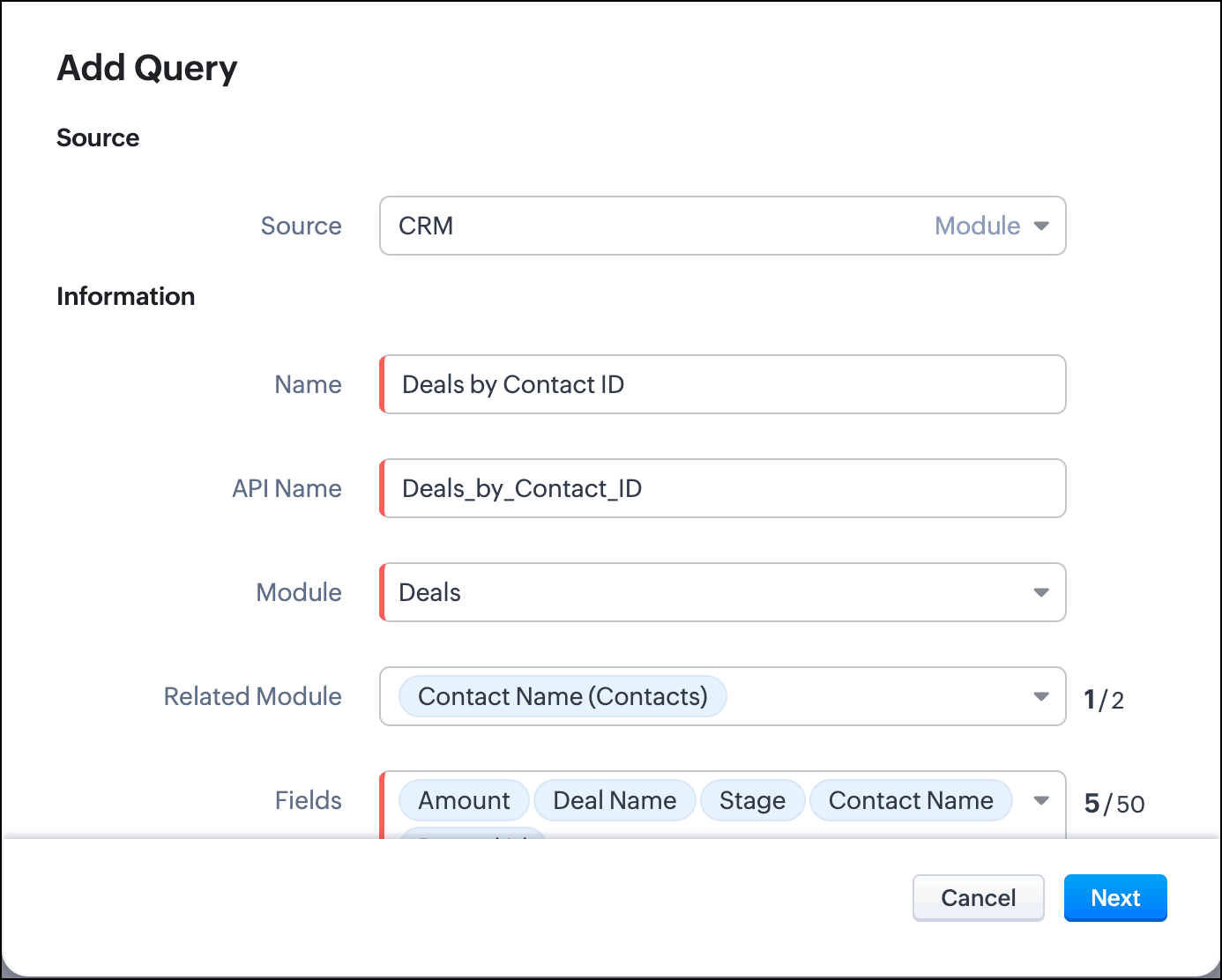Select the Contact Name (Contacts) chip
Screen dimensions: 1222x980
(563, 696)
